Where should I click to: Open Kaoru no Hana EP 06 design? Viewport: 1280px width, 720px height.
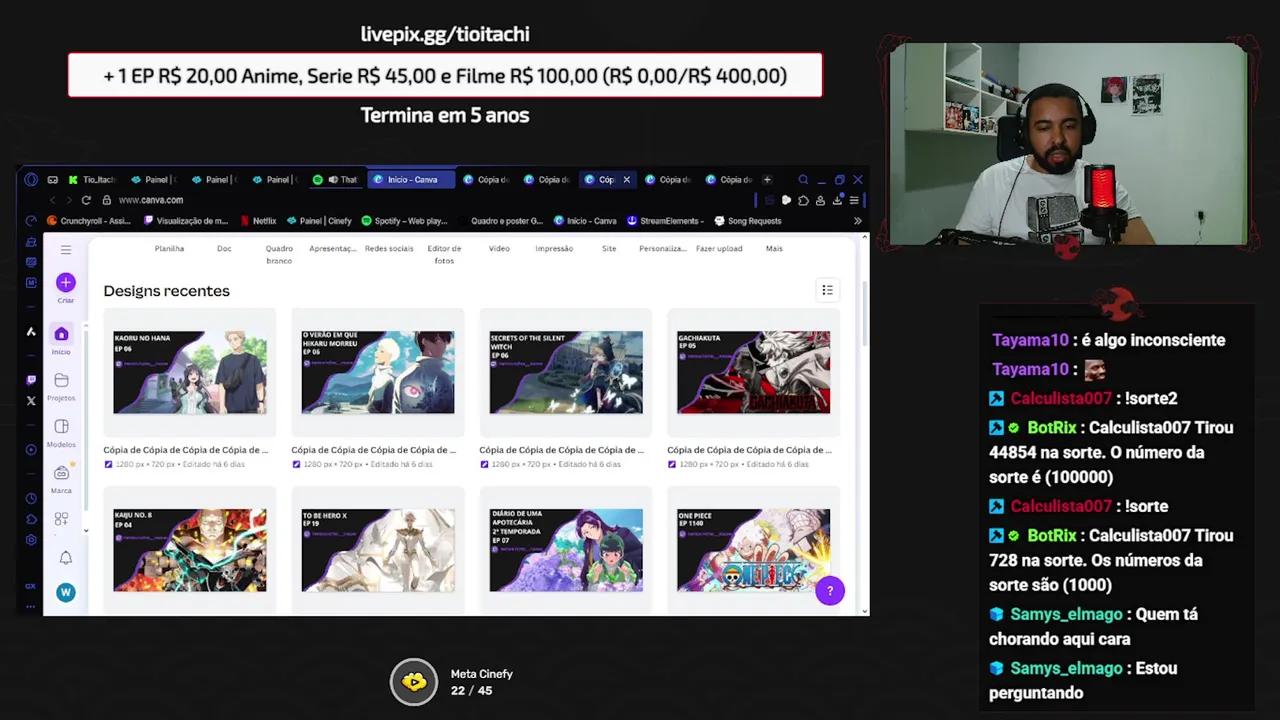coord(190,372)
